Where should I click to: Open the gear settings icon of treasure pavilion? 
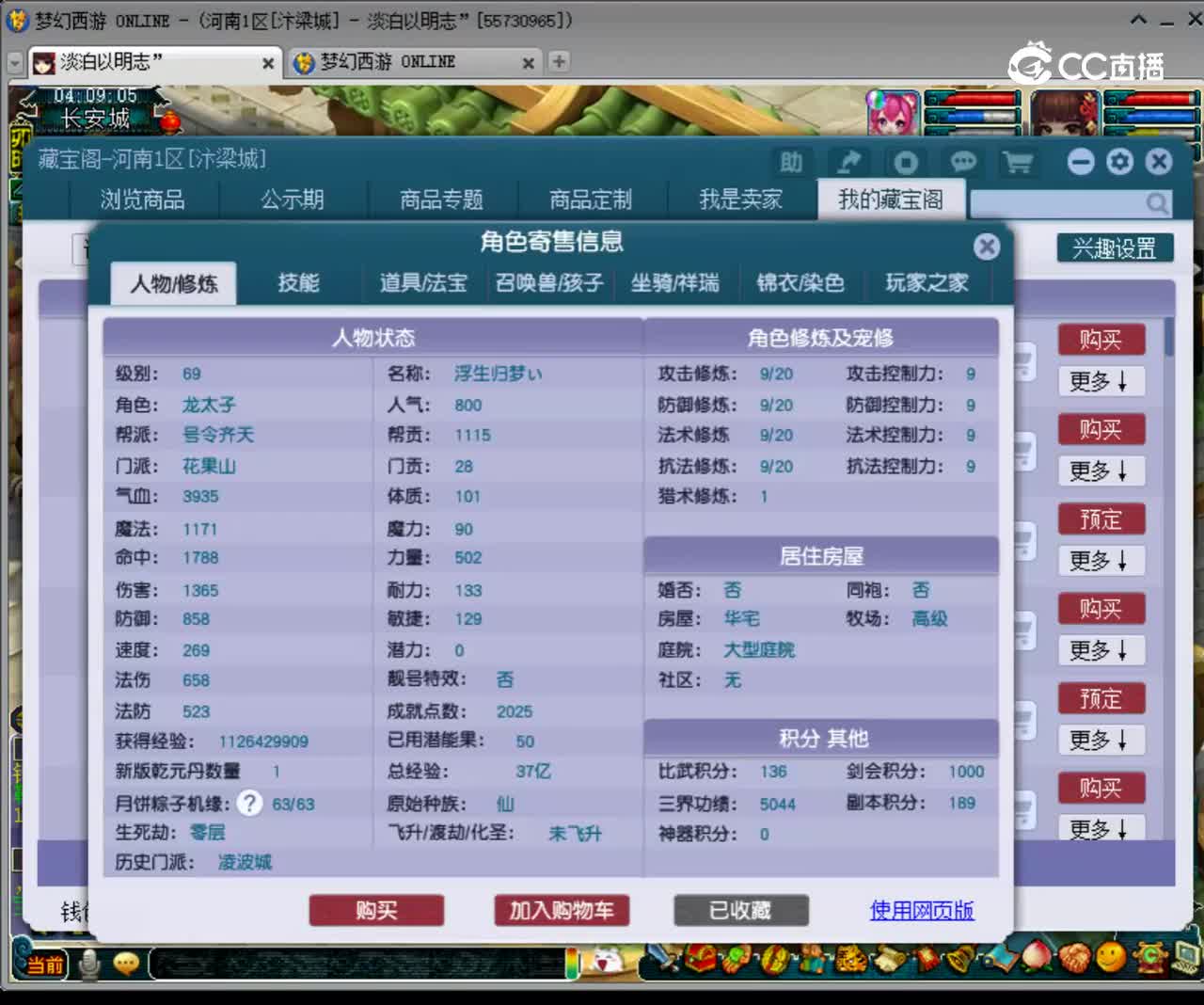point(1119,162)
